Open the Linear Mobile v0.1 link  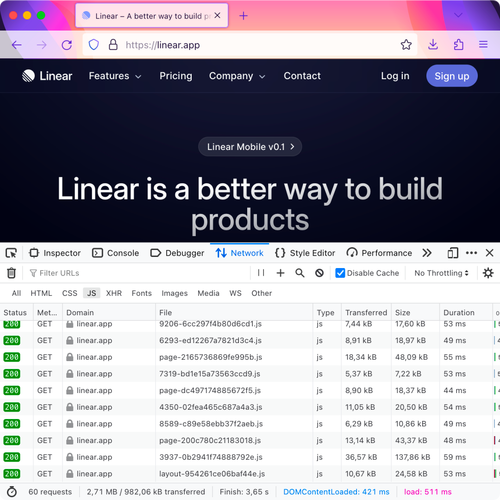[x=250, y=147]
